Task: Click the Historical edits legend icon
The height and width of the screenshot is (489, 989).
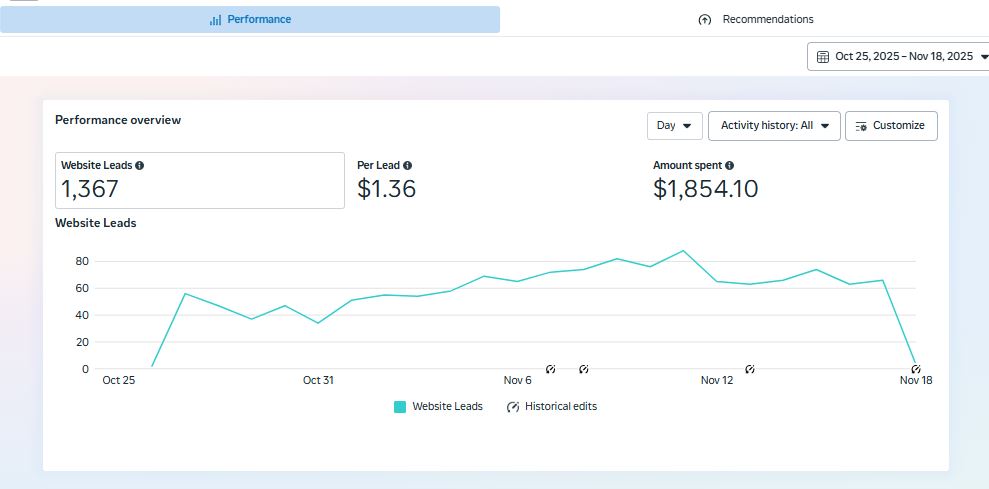Action: [x=513, y=407]
